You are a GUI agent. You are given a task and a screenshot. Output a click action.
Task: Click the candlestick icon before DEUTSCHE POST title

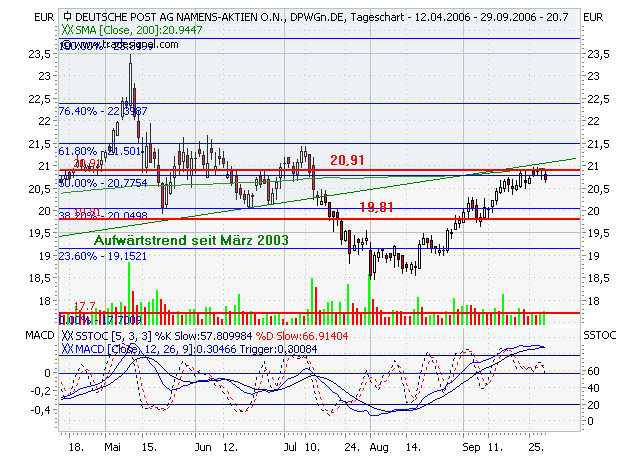tap(66, 18)
